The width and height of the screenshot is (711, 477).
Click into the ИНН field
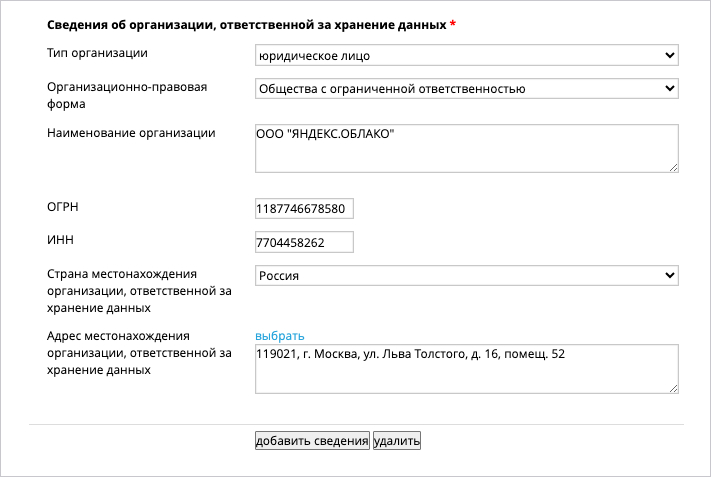click(x=304, y=242)
